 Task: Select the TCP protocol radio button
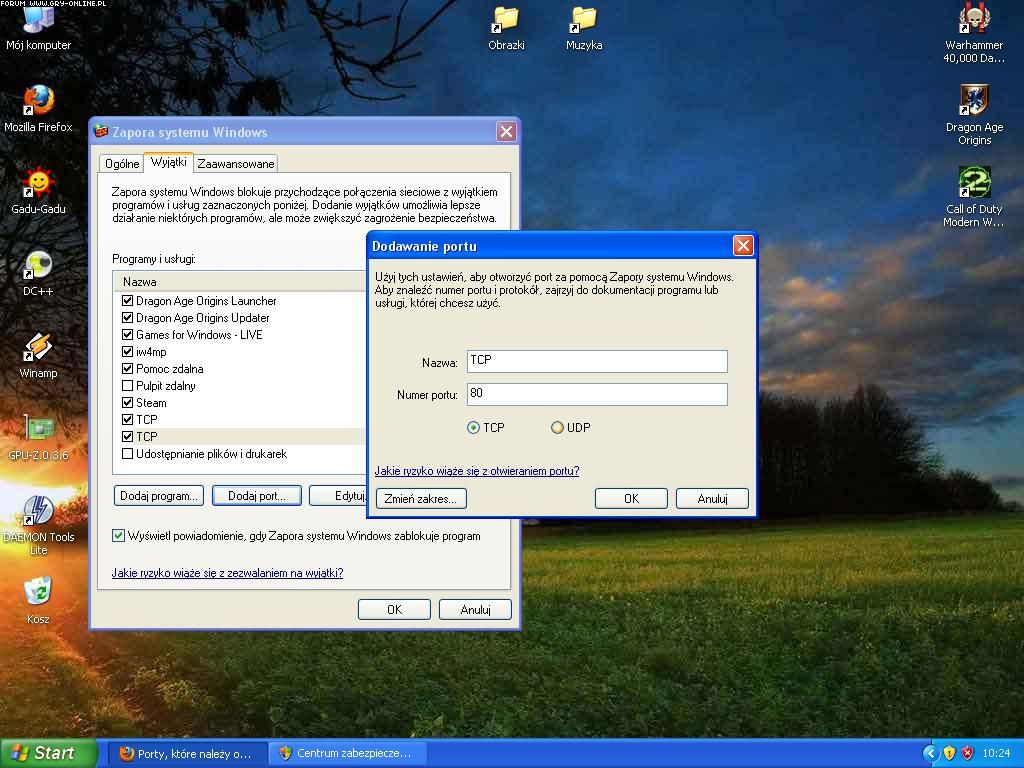pos(474,428)
